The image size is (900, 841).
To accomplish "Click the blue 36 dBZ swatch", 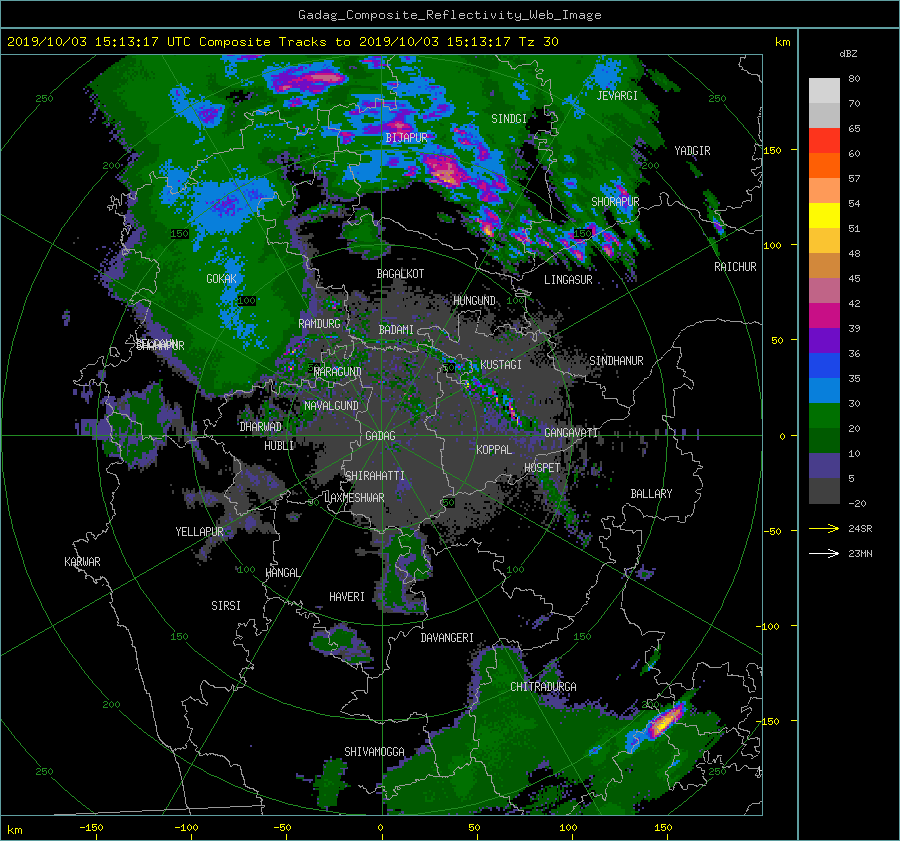I will pos(824,366).
